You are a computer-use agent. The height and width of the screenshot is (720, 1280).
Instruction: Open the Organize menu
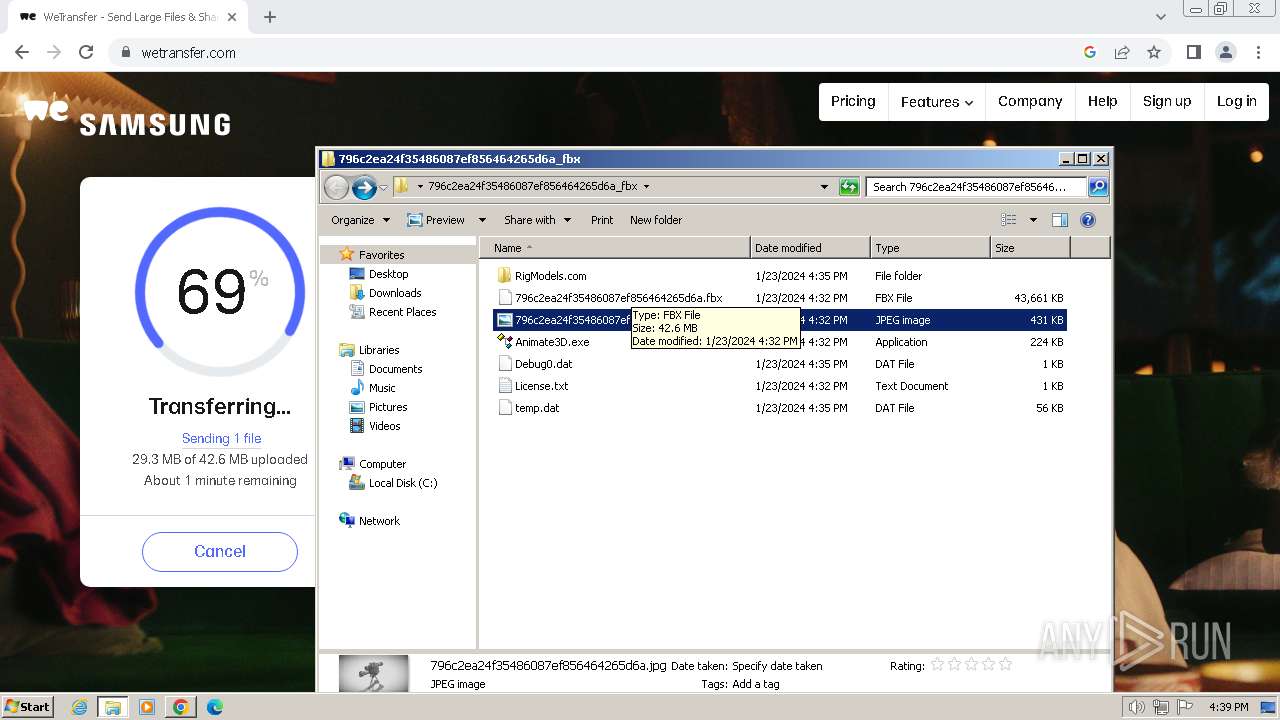click(x=360, y=220)
